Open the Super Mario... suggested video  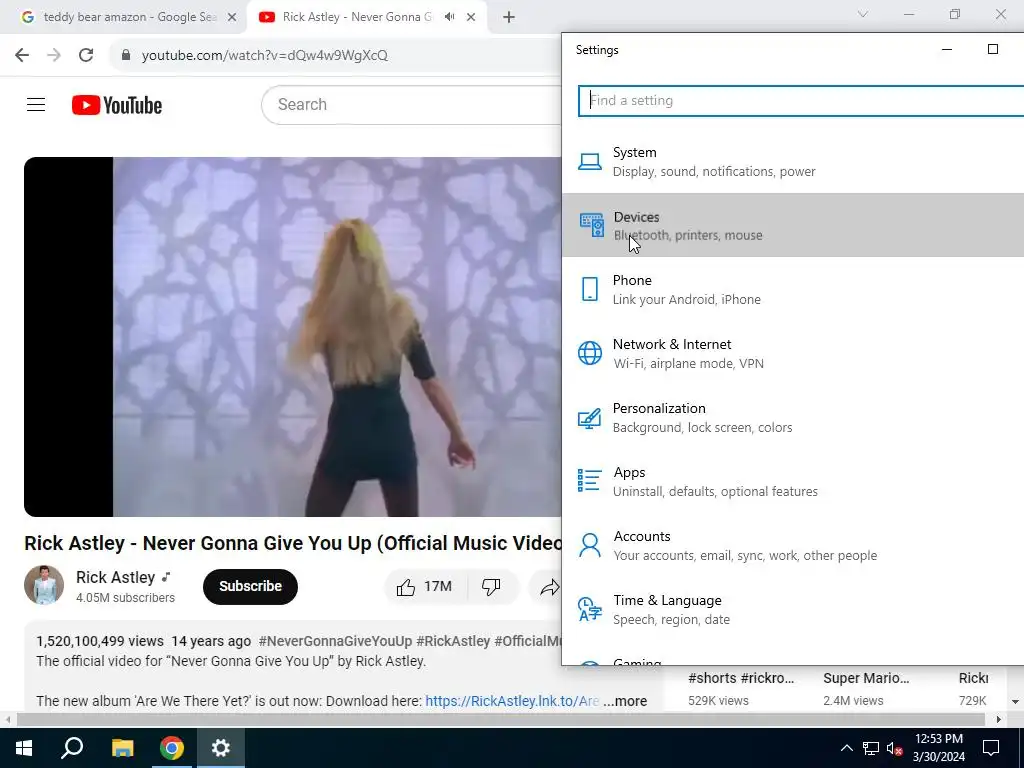tap(866, 679)
